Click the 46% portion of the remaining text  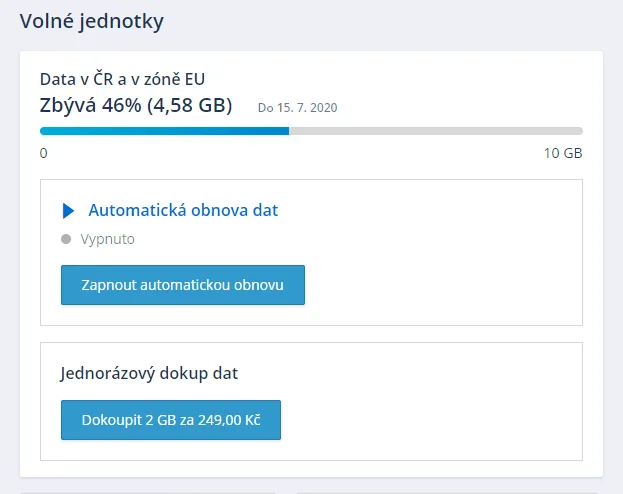pos(124,105)
